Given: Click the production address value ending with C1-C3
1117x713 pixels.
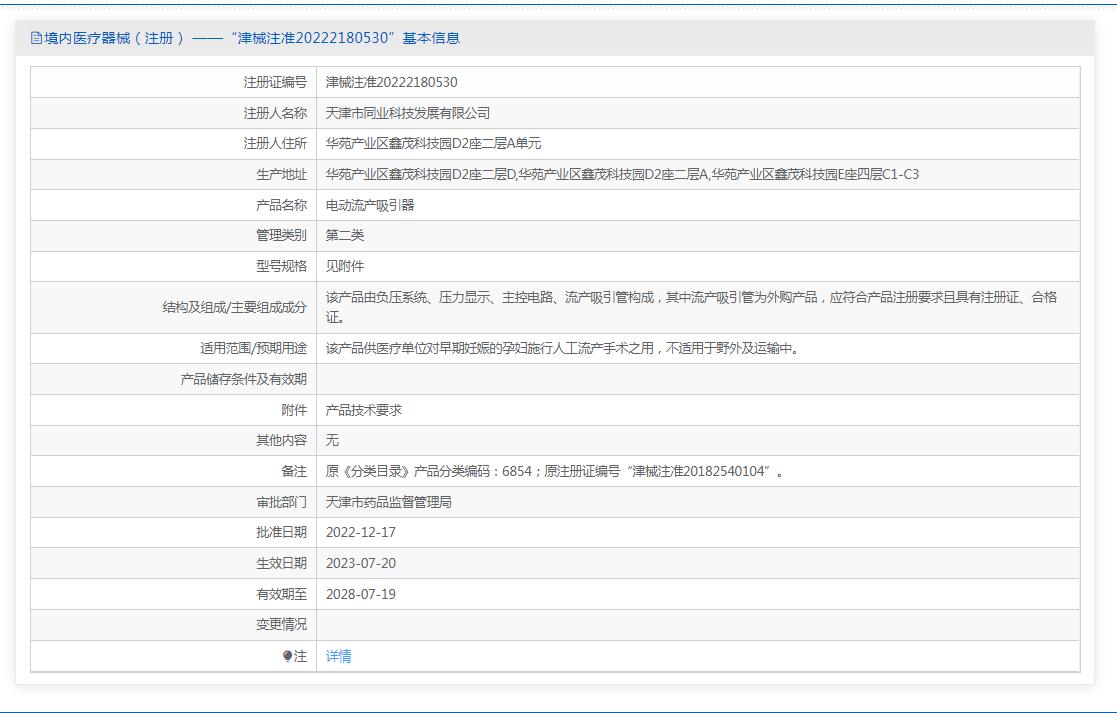Looking at the screenshot, I should pyautogui.click(x=621, y=174).
